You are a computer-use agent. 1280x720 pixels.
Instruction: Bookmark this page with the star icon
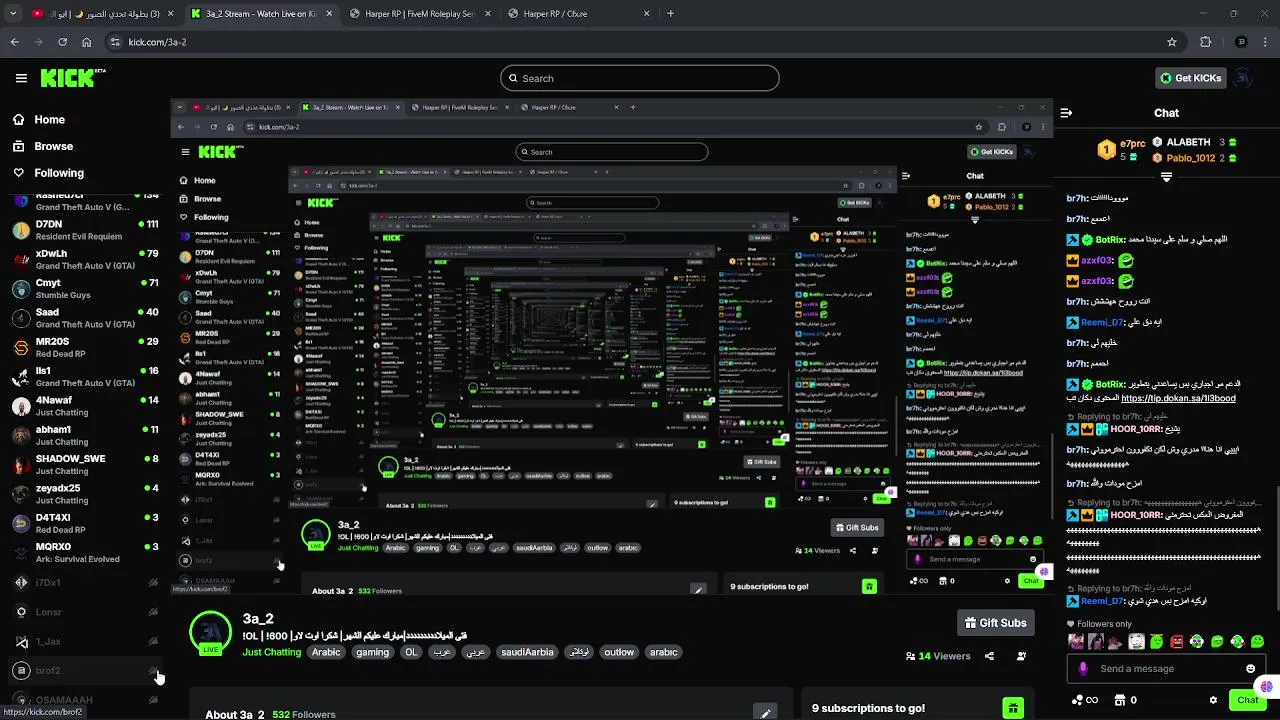point(1172,42)
